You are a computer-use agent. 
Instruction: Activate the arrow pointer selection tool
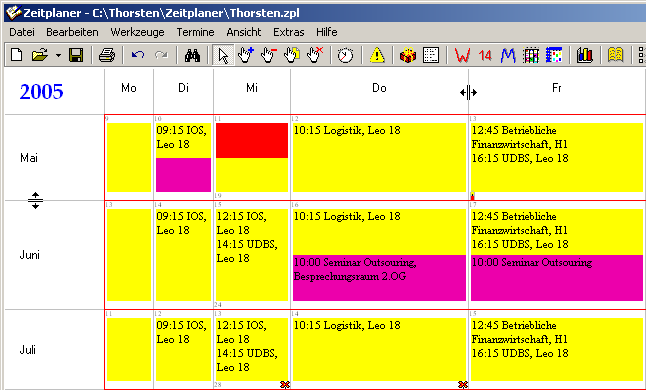pos(223,55)
